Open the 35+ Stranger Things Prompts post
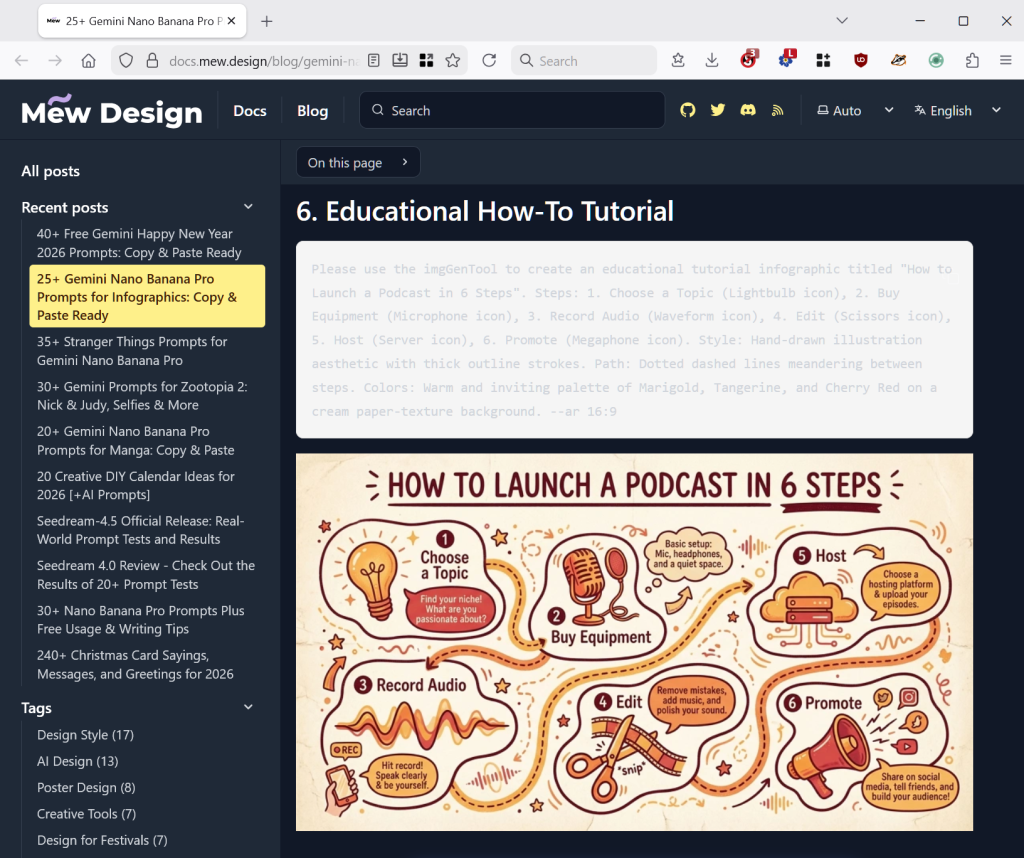The image size is (1024, 858). (x=132, y=350)
